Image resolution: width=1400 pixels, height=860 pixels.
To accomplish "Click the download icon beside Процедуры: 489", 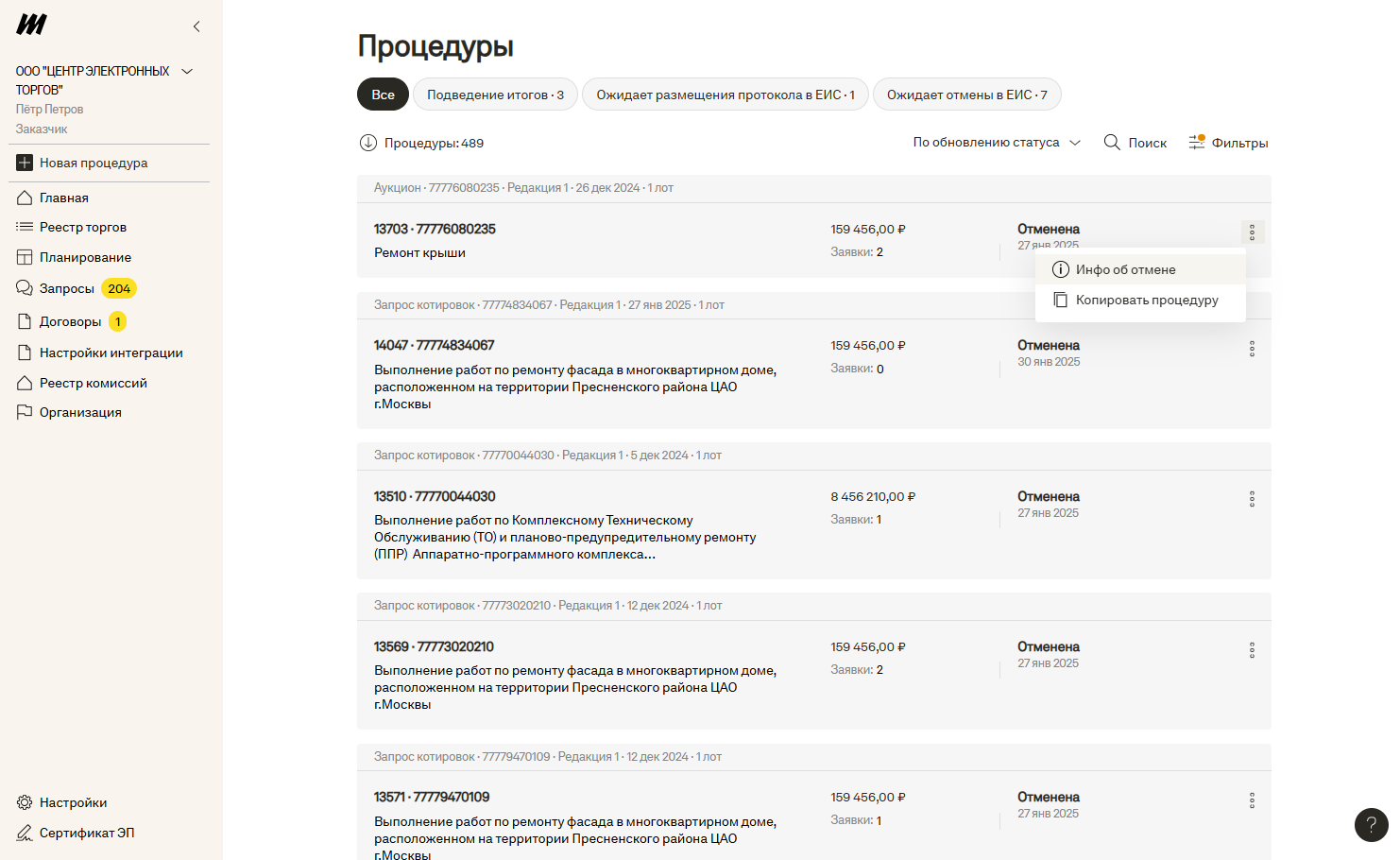I will 368,143.
